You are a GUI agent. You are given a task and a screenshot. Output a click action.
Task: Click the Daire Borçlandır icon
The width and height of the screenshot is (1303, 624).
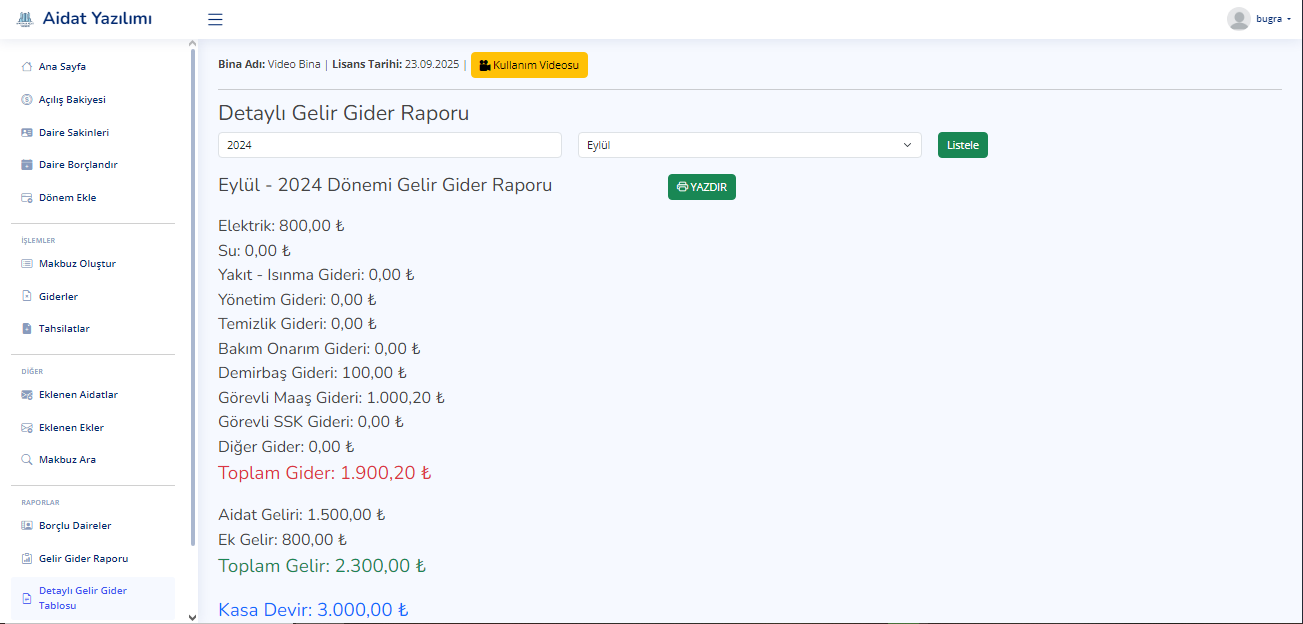pos(27,165)
